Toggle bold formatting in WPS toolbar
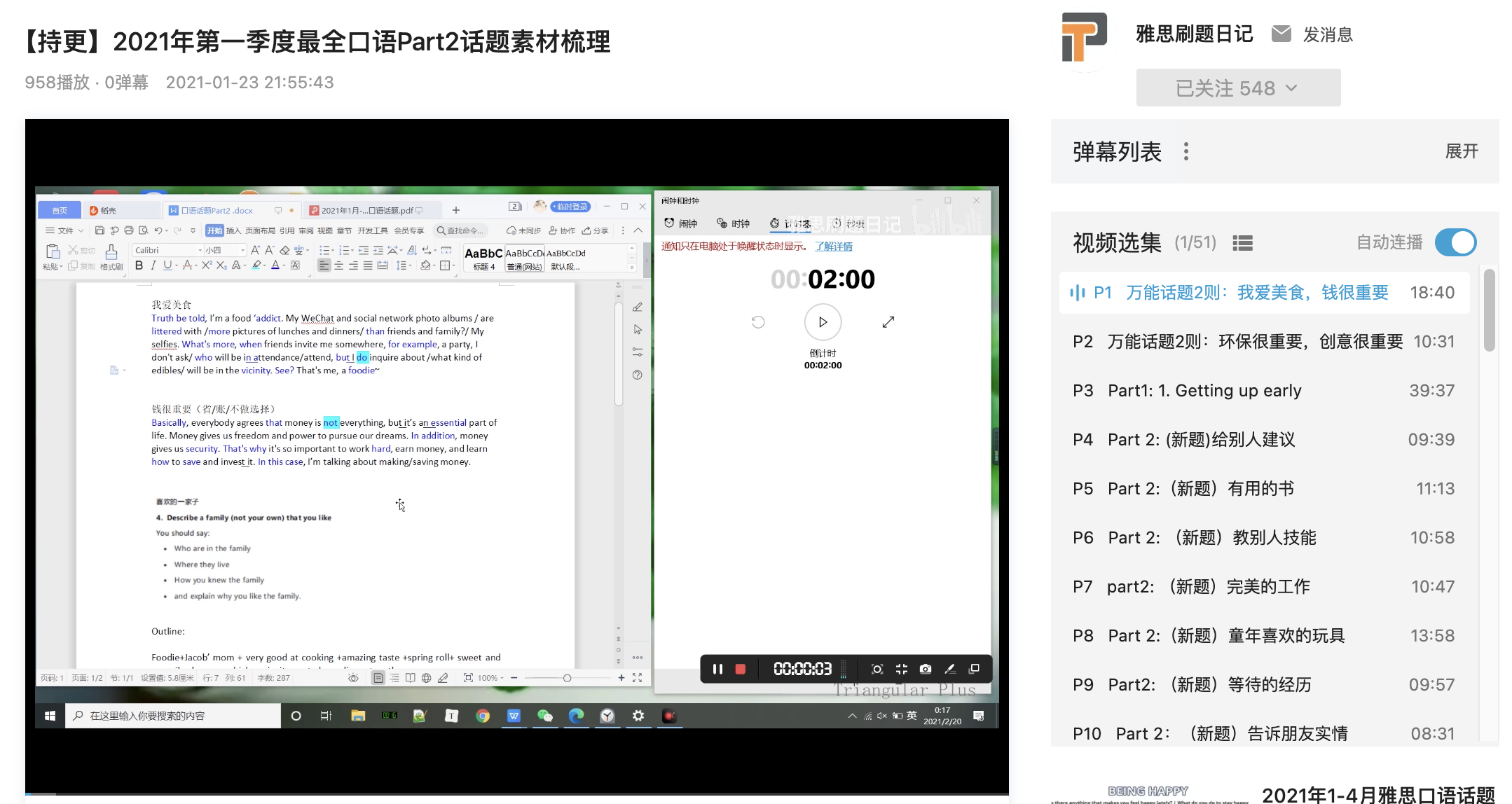 pyautogui.click(x=139, y=265)
